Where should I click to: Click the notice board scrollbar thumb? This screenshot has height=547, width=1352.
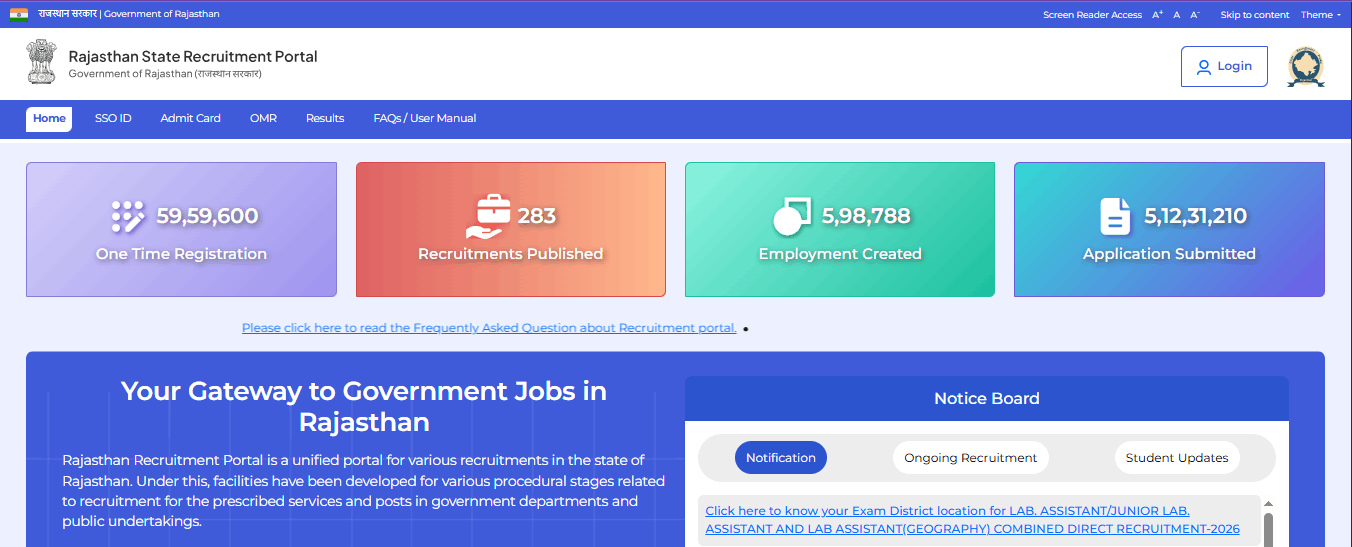[1268, 530]
